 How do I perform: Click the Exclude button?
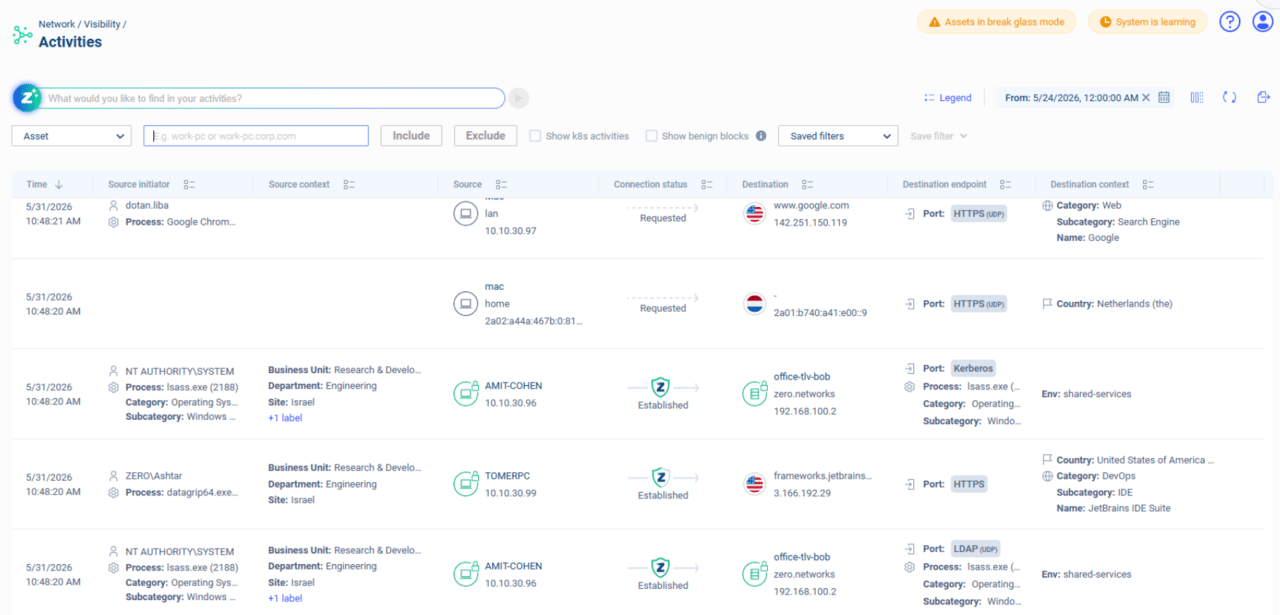pyautogui.click(x=485, y=136)
